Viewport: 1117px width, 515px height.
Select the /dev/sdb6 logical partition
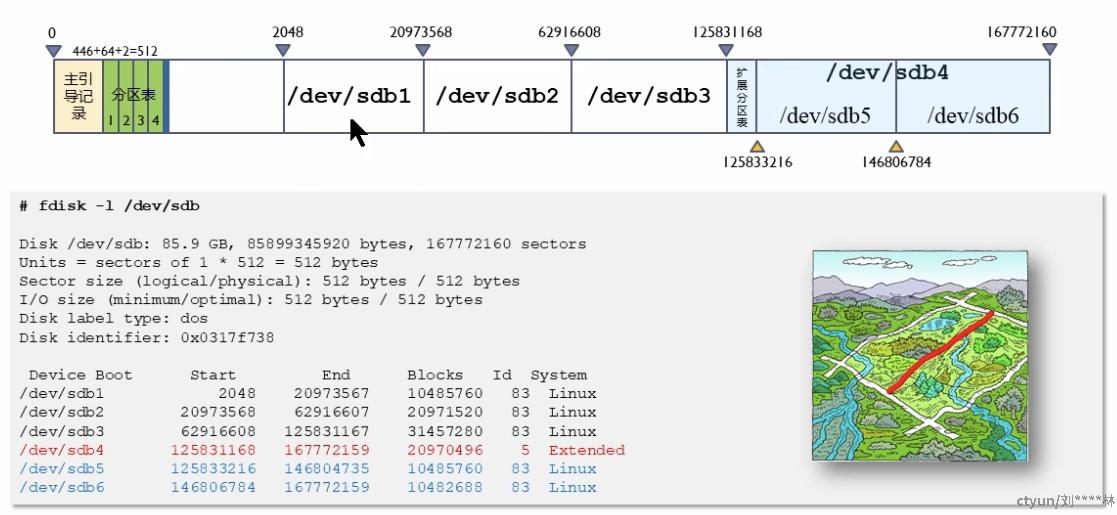point(973,115)
